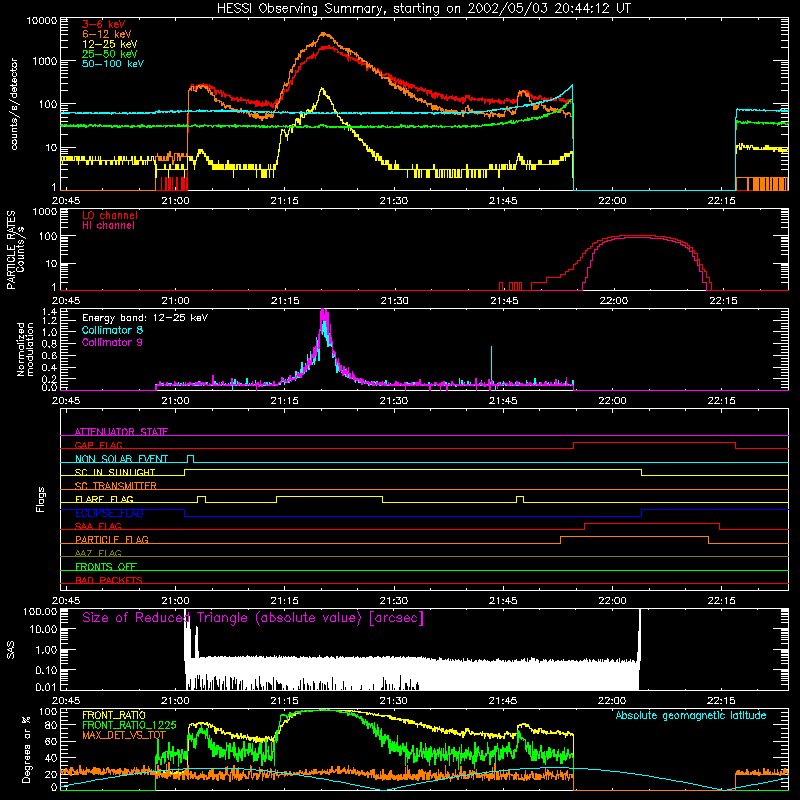The width and height of the screenshot is (800, 800).
Task: Click the "22:15" time label under the SAS panel
Action: [x=721, y=701]
